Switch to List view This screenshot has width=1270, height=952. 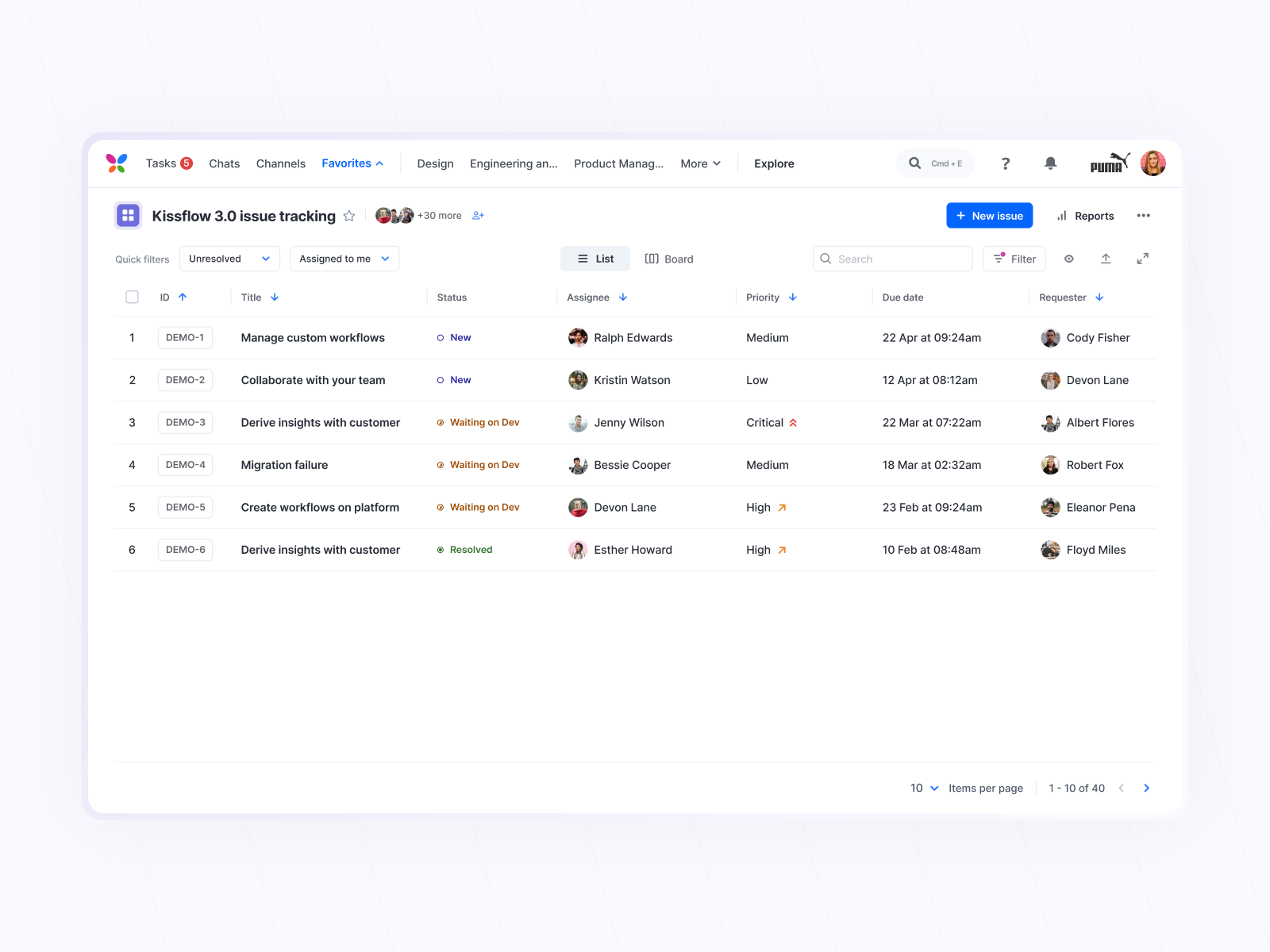(595, 259)
